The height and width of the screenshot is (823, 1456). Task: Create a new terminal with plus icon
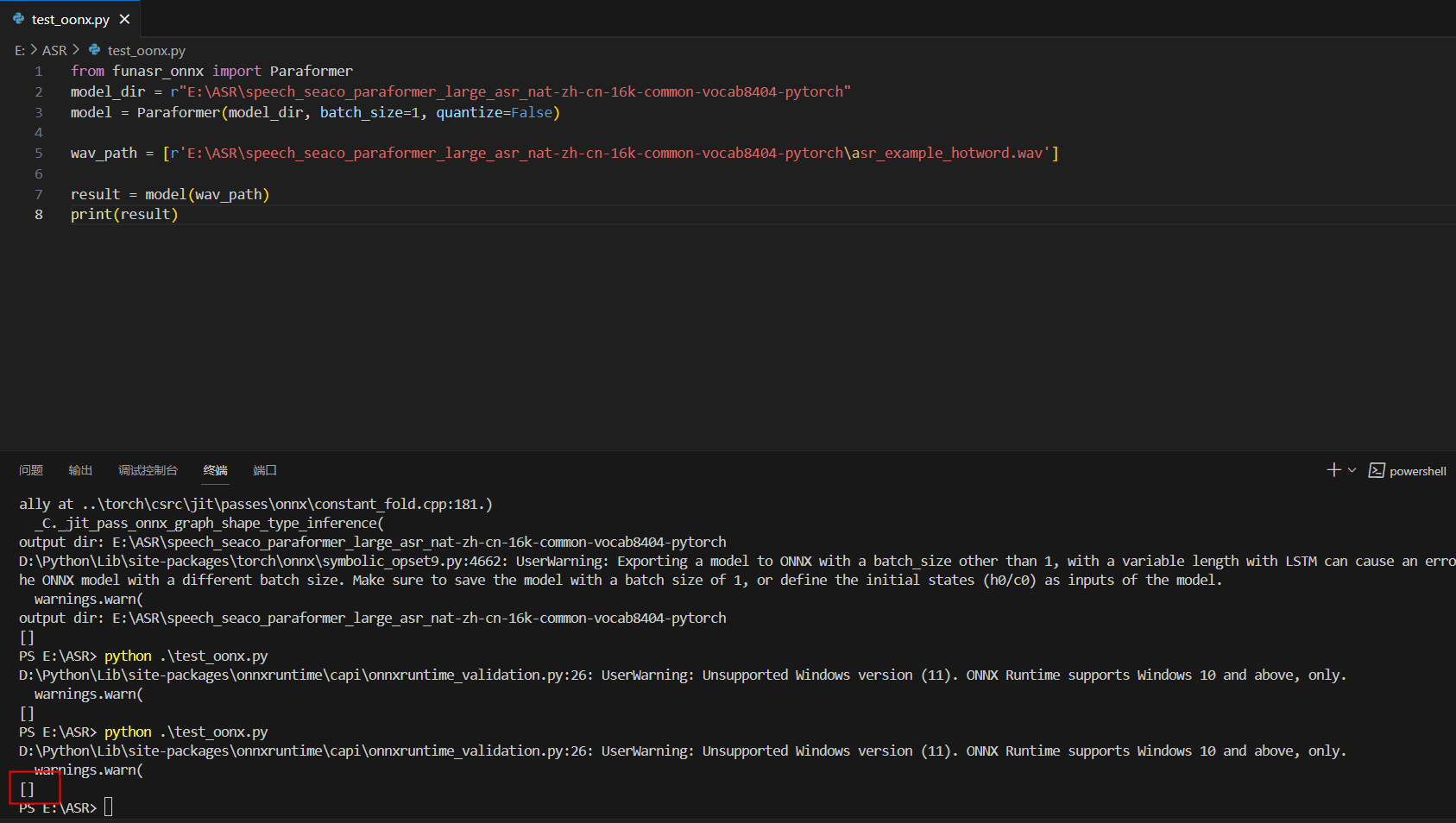1333,470
